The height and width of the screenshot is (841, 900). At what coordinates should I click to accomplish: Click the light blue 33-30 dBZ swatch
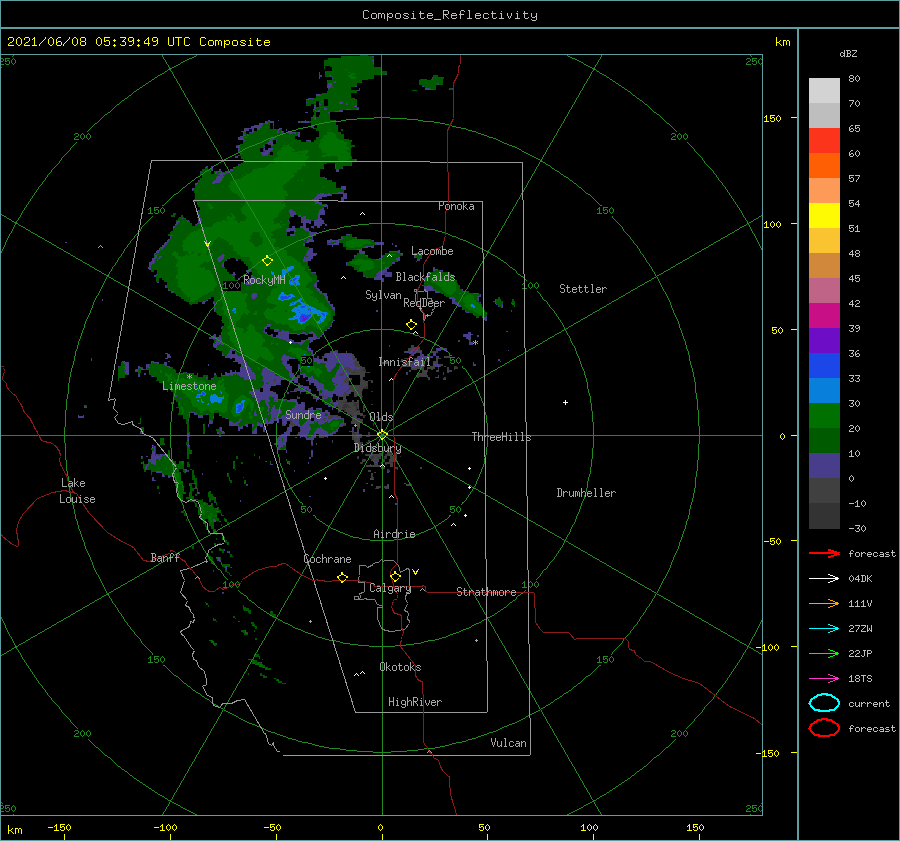[824, 390]
